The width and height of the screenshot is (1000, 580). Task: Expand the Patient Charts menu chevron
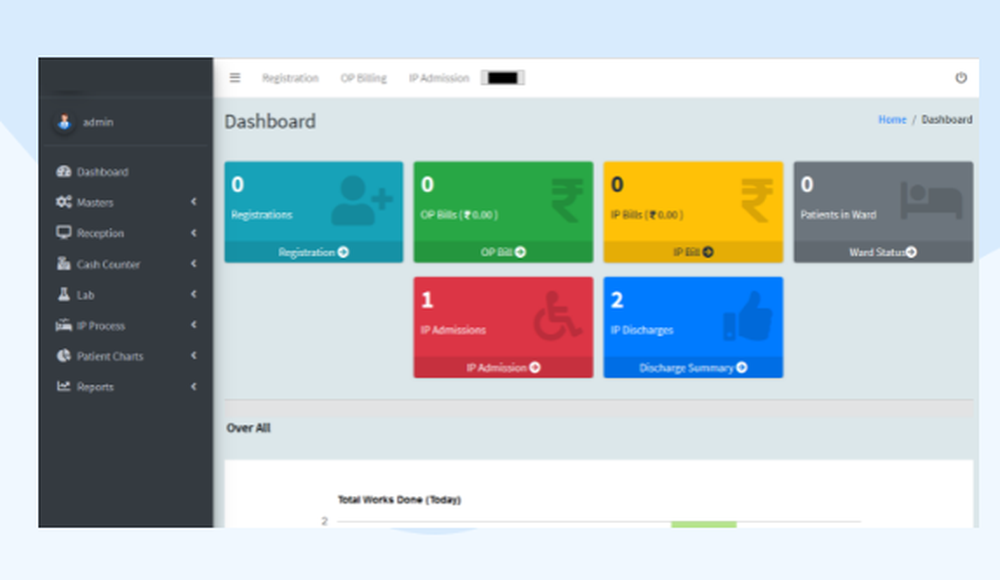coord(194,356)
